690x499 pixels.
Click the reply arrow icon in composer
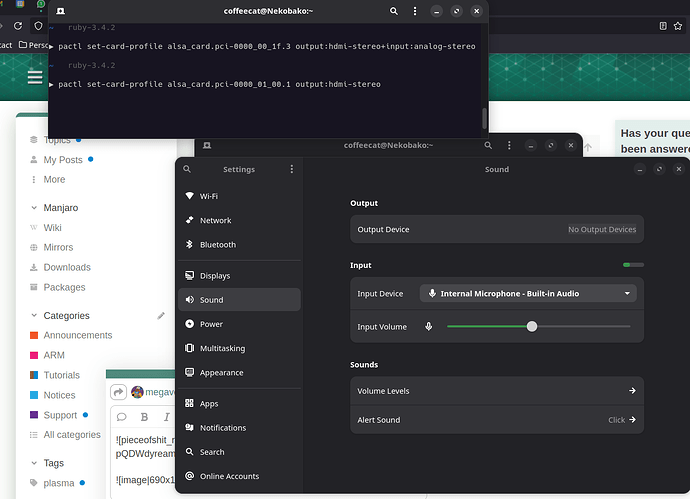tap(118, 392)
